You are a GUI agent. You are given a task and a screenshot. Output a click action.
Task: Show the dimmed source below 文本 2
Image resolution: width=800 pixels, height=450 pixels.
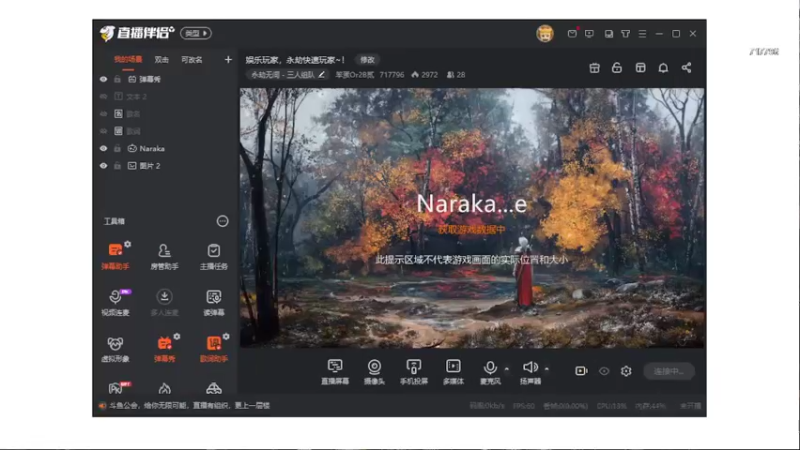104,114
